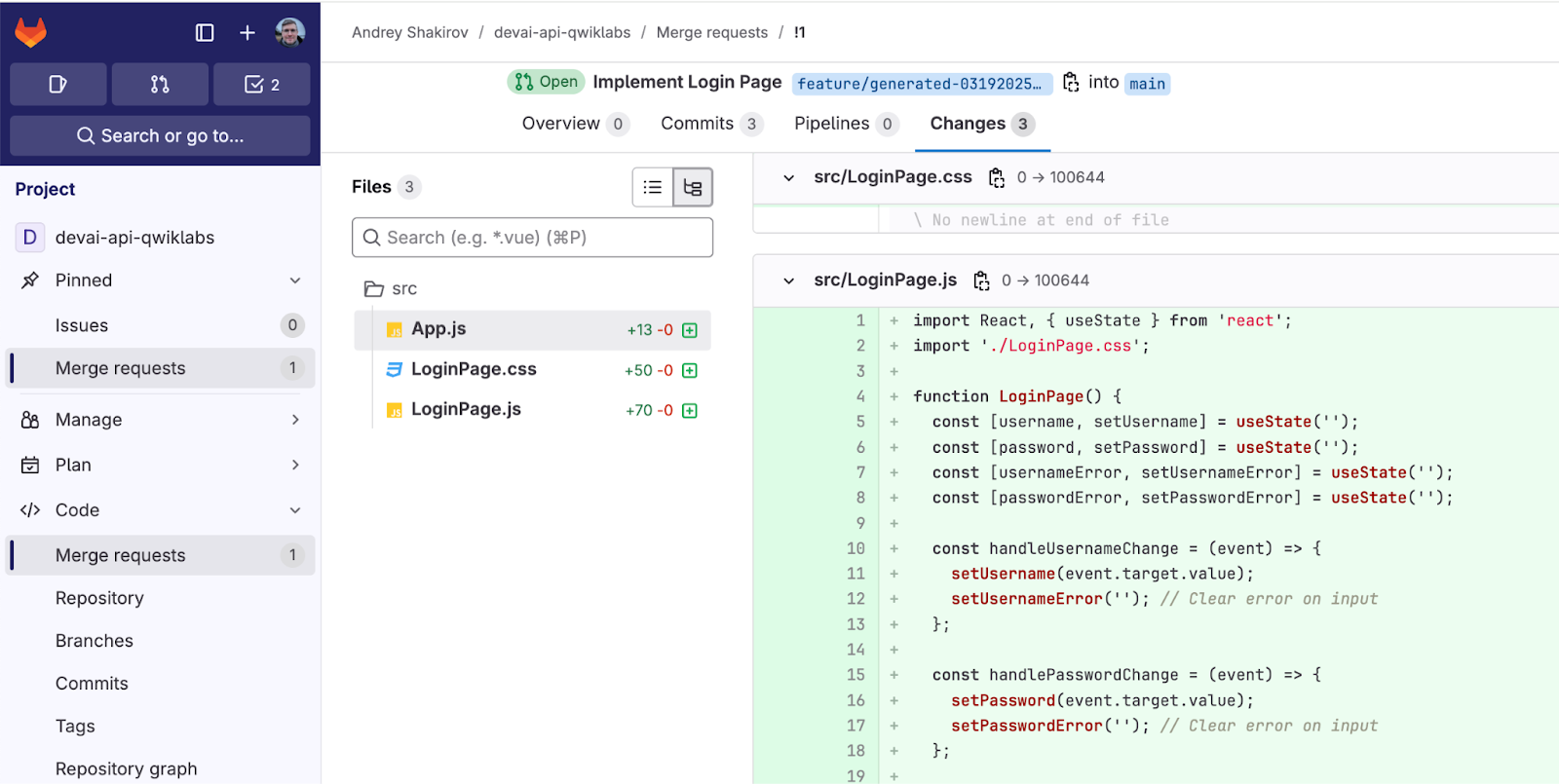Screen dimensions: 1559x784
Task: Open the to-do list icon with 2
Action: pos(262,85)
